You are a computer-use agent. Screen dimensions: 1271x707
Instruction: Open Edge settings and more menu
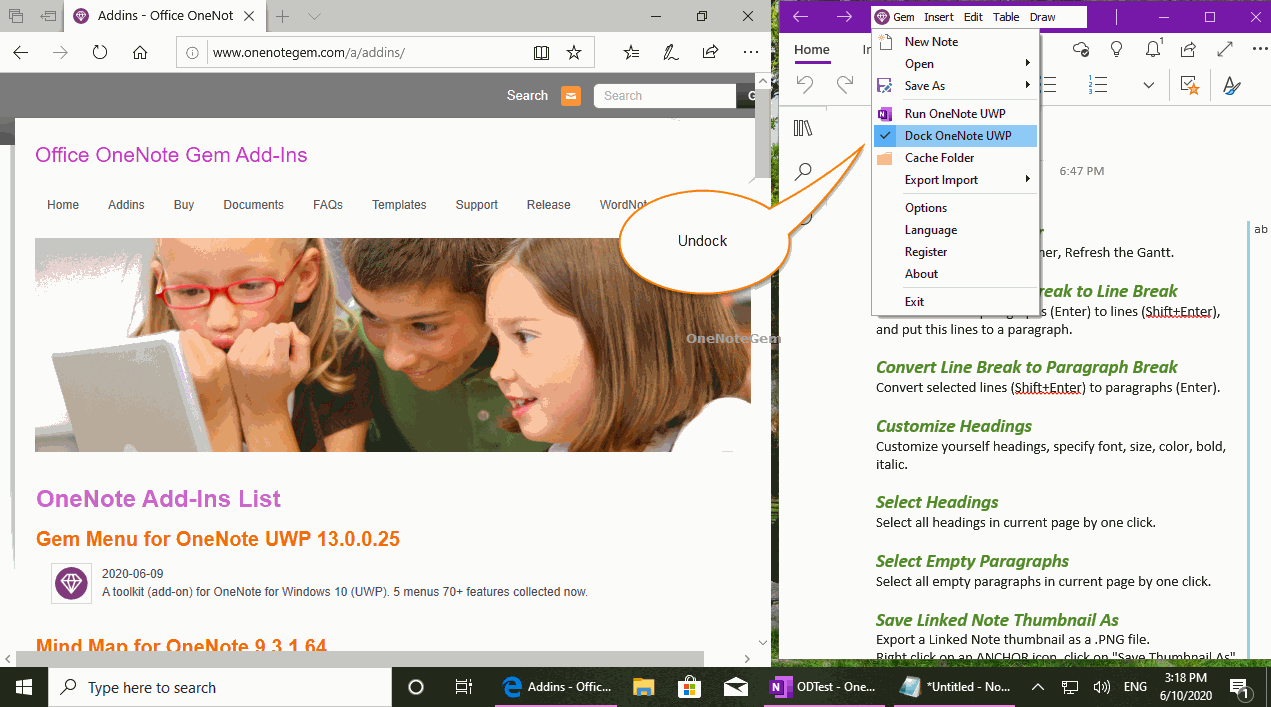tap(751, 52)
